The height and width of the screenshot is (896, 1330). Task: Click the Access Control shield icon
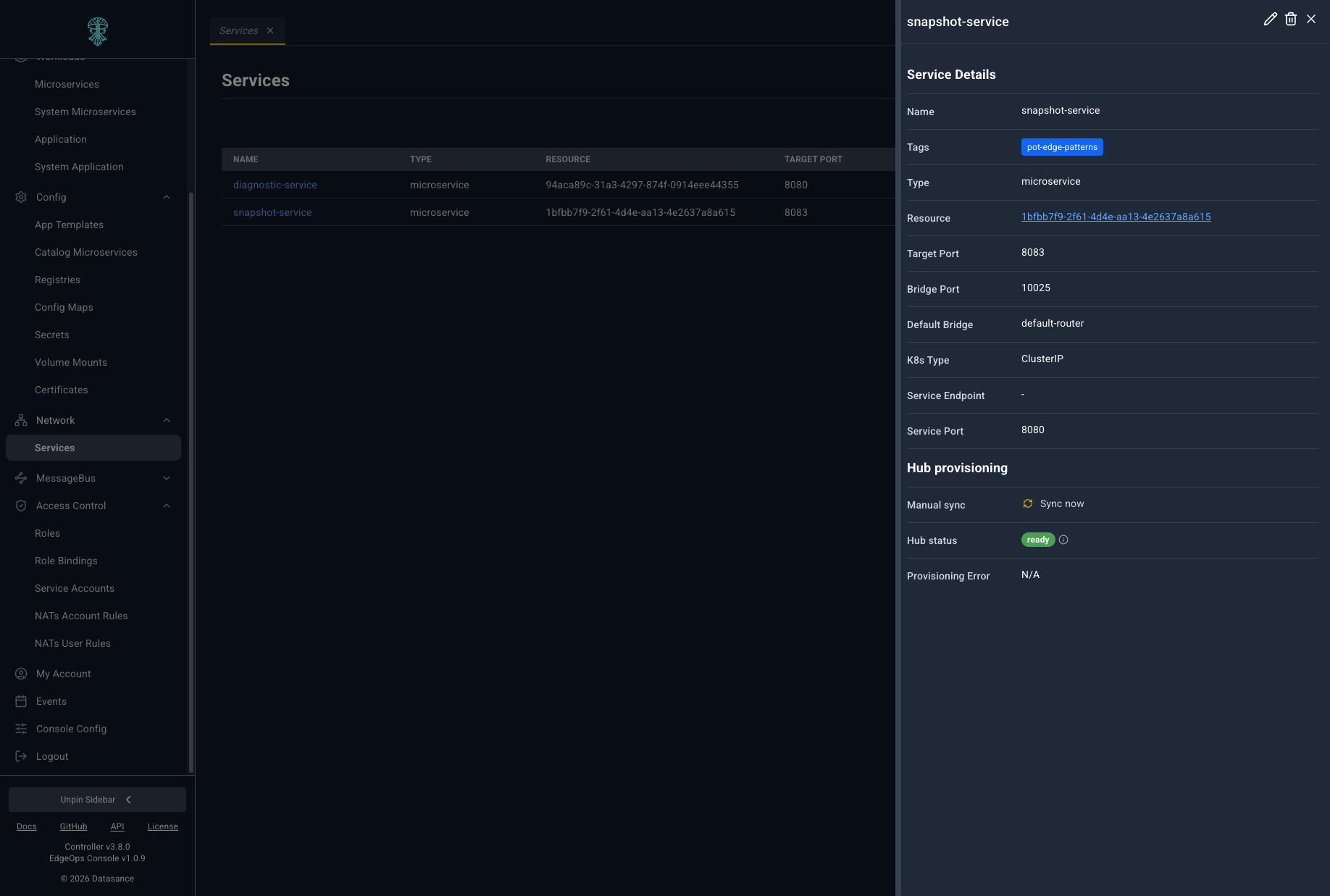point(21,506)
